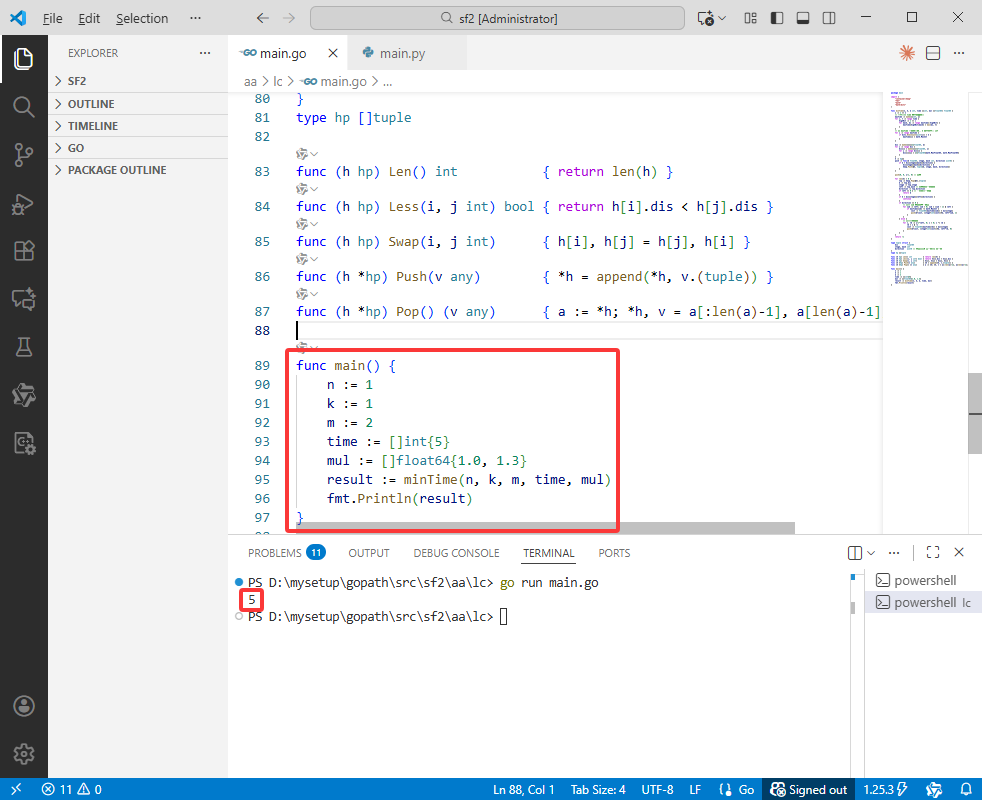982x800 pixels.
Task: Open Explorer Views and More Actions ellipsis
Action: click(x=205, y=53)
